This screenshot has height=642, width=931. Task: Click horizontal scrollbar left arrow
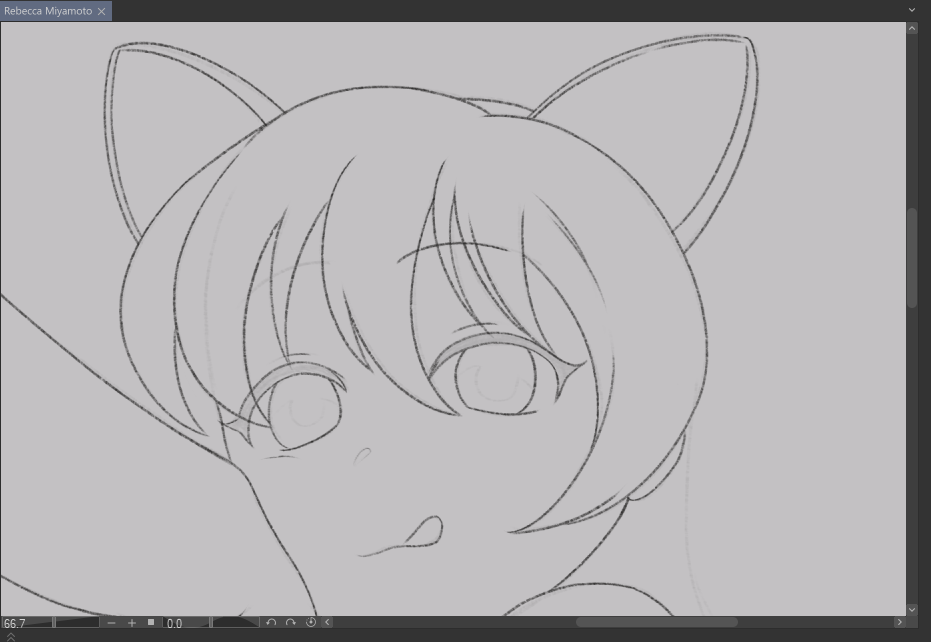[x=327, y=622]
